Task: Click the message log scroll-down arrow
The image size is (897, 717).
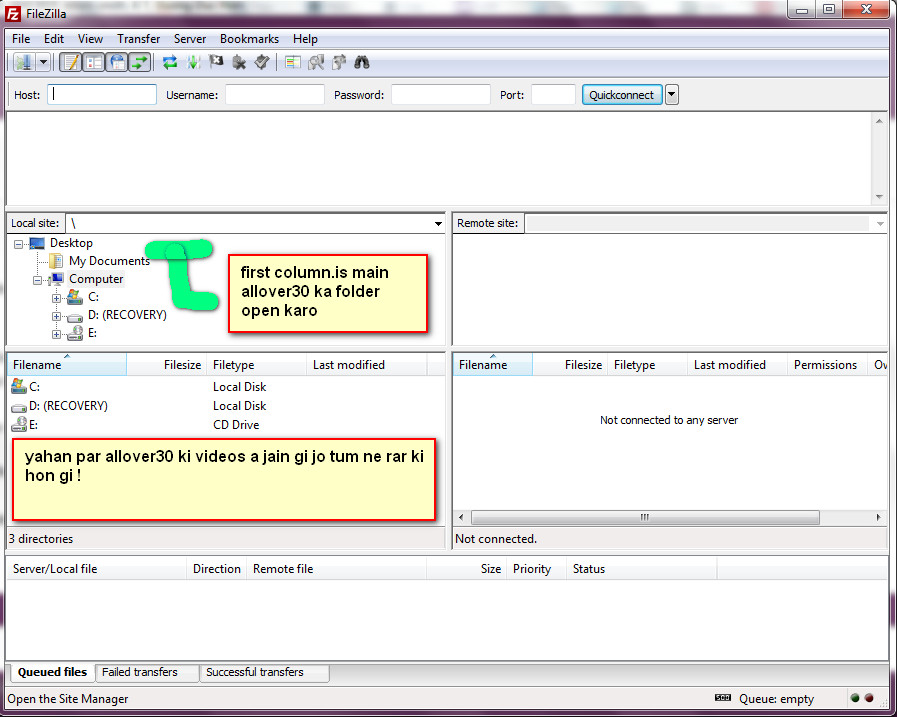Action: [879, 197]
